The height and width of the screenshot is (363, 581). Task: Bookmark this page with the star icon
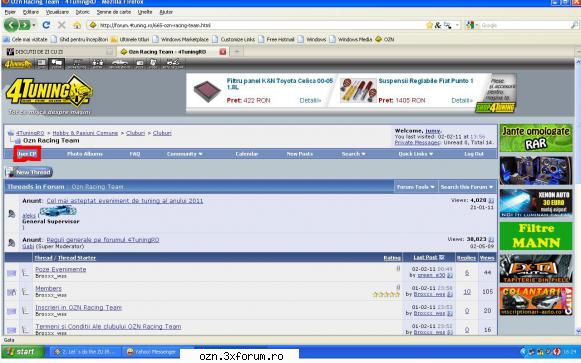click(429, 25)
